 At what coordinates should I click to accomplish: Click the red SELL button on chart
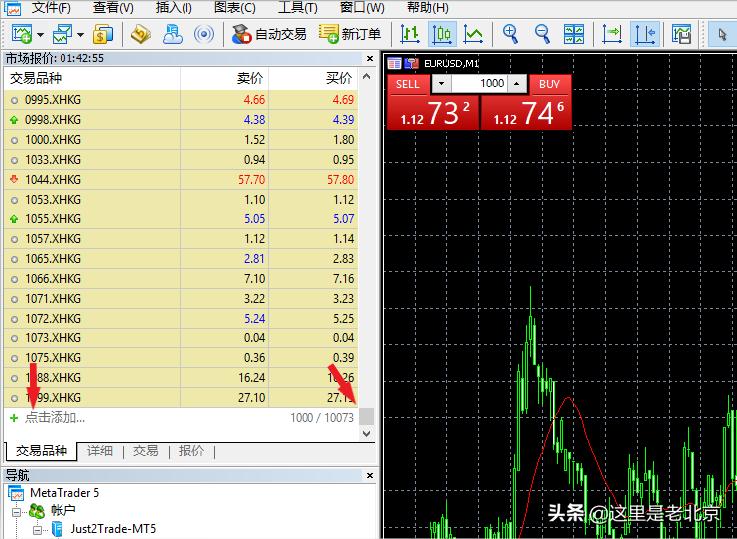(408, 84)
